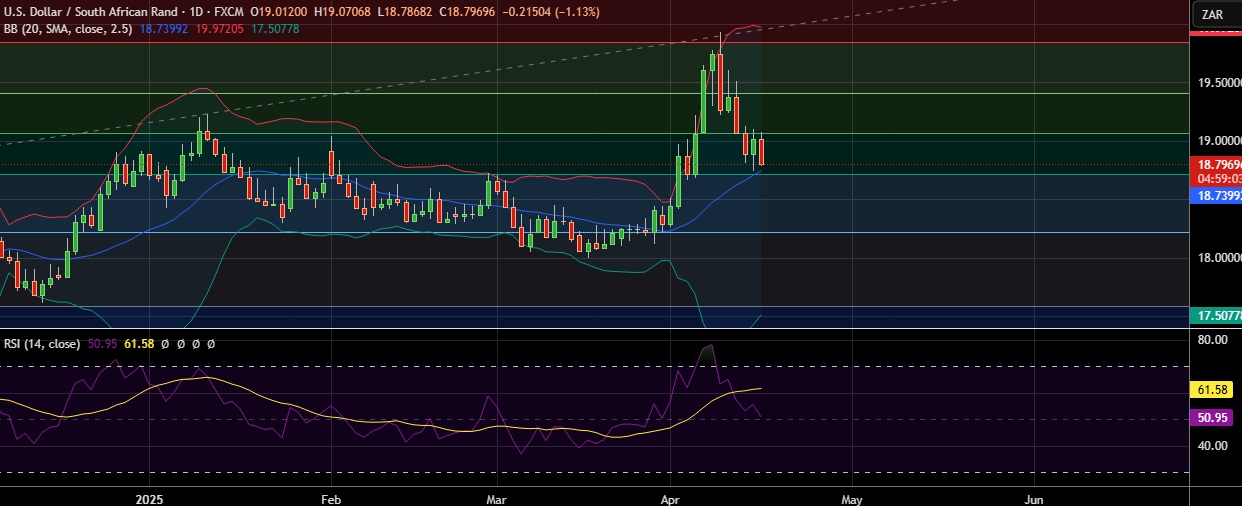
Task: Click the green 17.50778 price axis tag
Action: point(1216,316)
